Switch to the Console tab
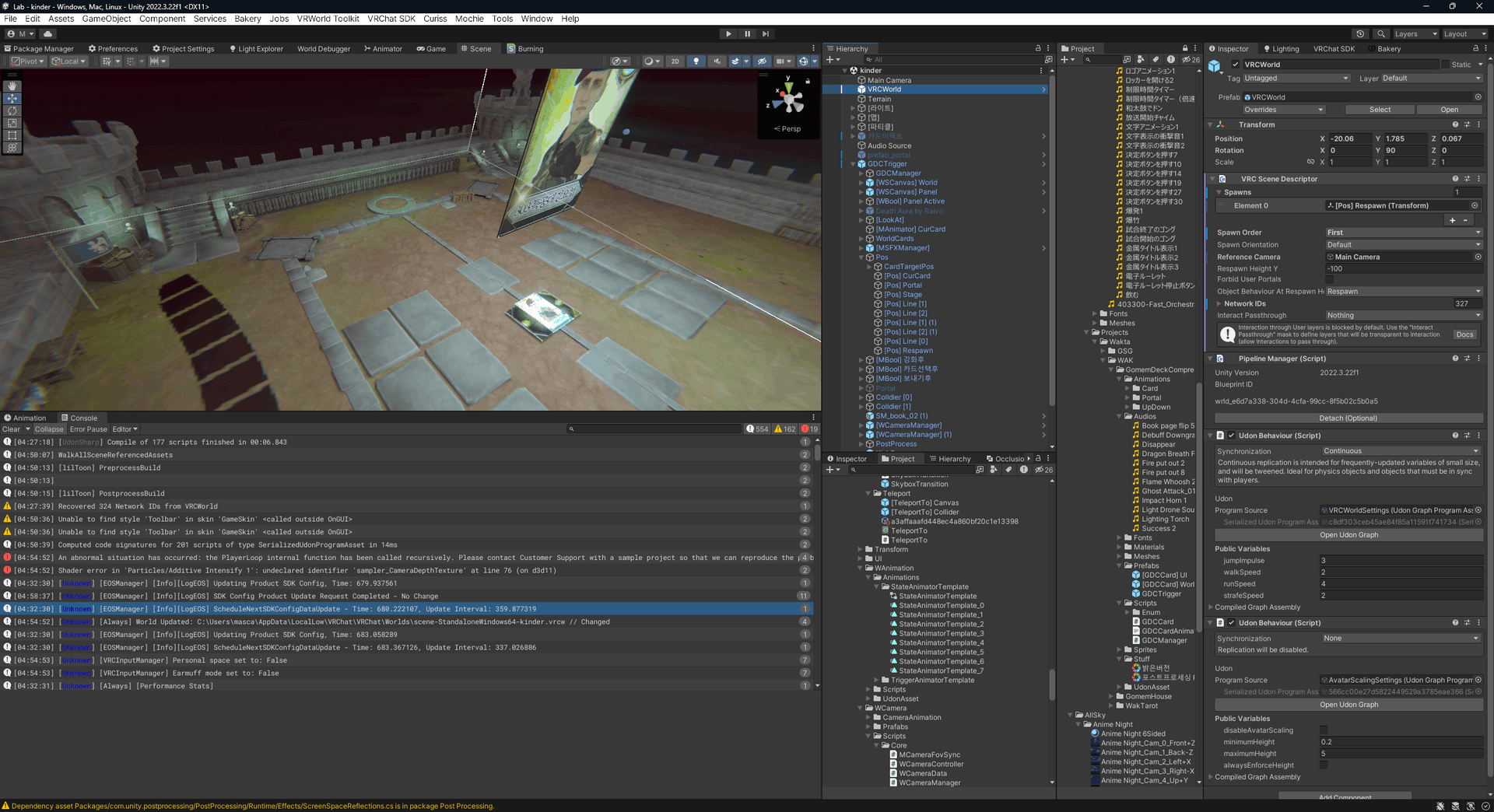Screen dimensions: 1494x812 [x=79, y=418]
